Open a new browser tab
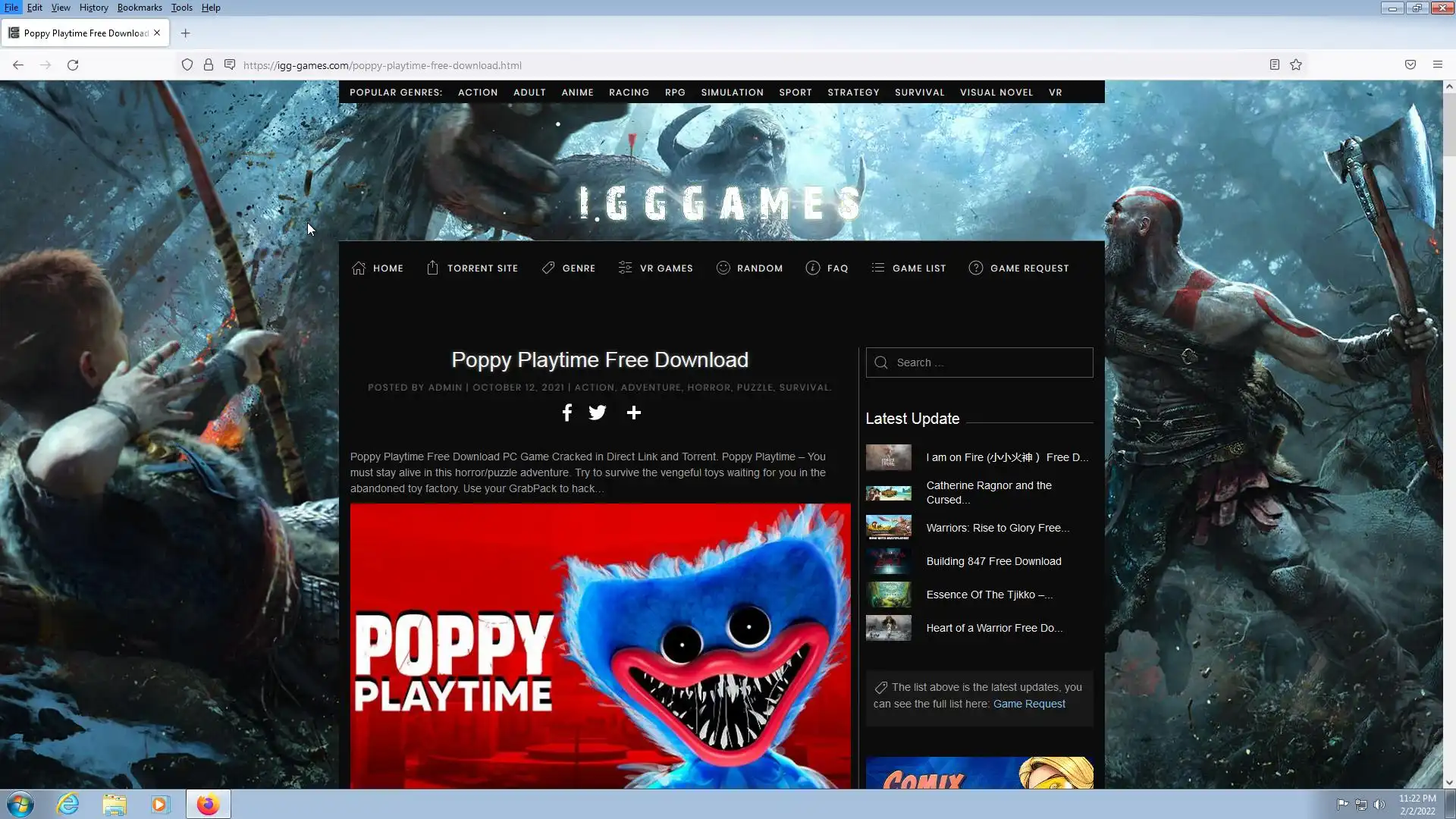Screen dimensions: 1456x819 [185, 33]
